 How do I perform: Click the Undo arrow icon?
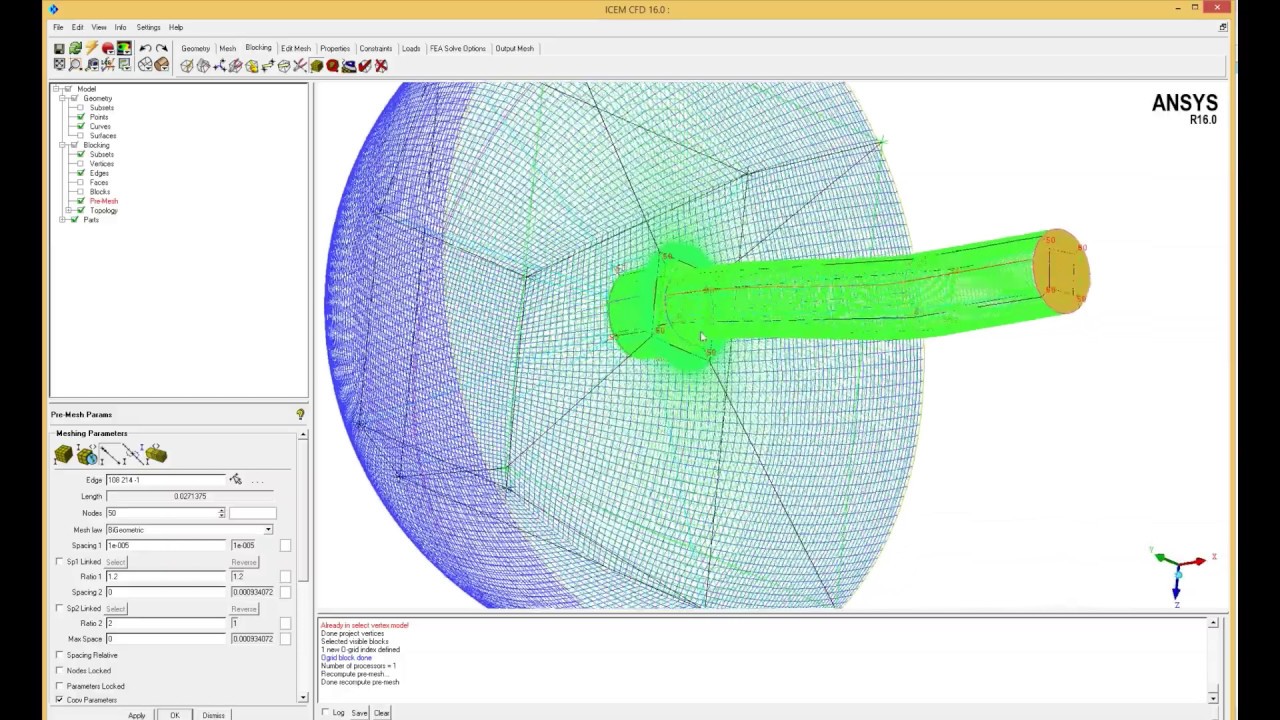tap(145, 48)
